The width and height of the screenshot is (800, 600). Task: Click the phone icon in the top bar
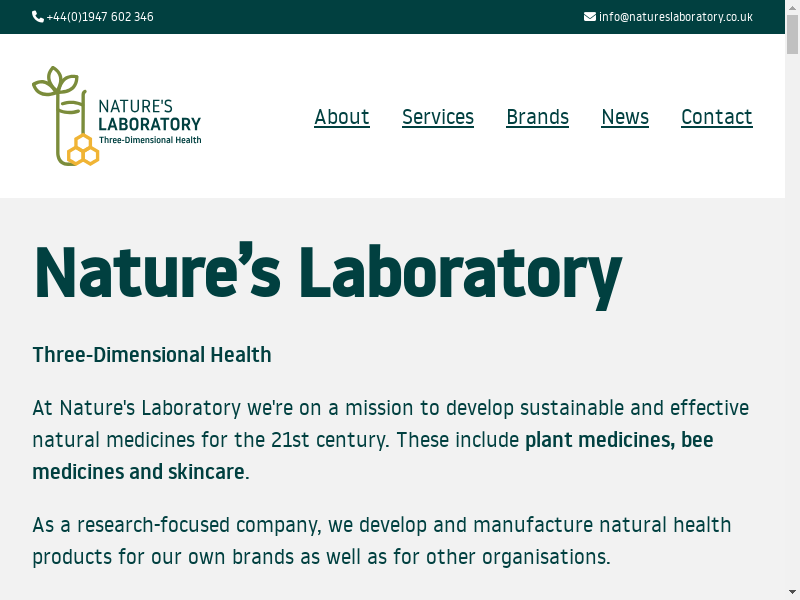click(x=38, y=17)
